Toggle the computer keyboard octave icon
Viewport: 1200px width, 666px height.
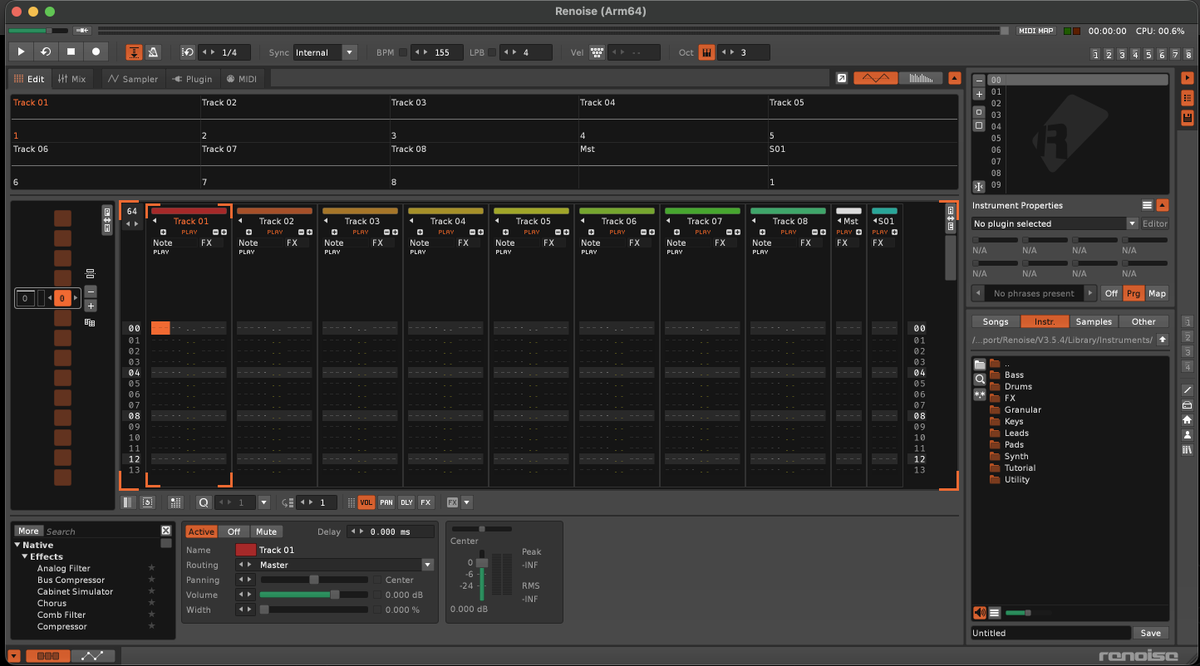706,52
